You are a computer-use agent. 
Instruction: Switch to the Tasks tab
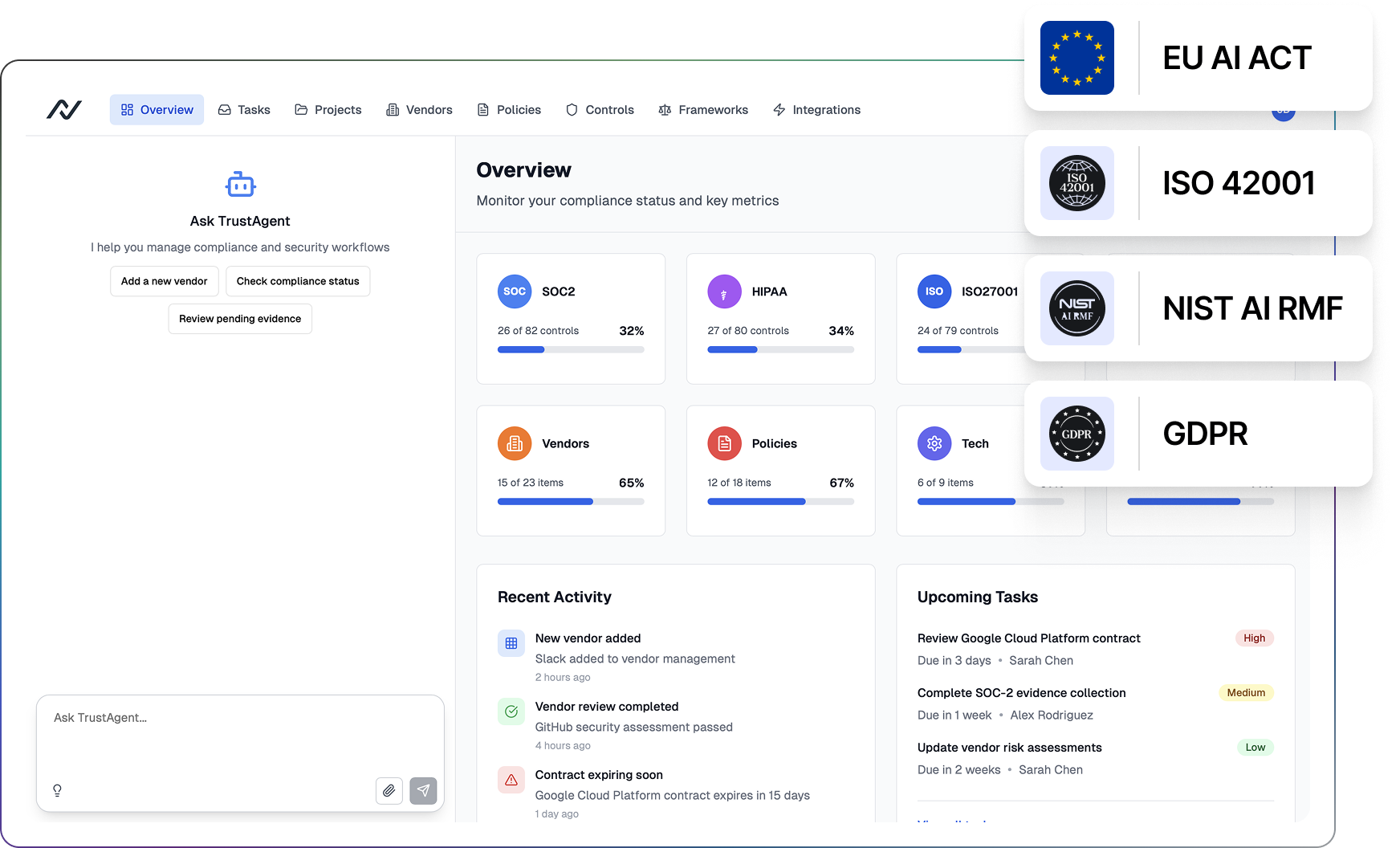pos(244,110)
